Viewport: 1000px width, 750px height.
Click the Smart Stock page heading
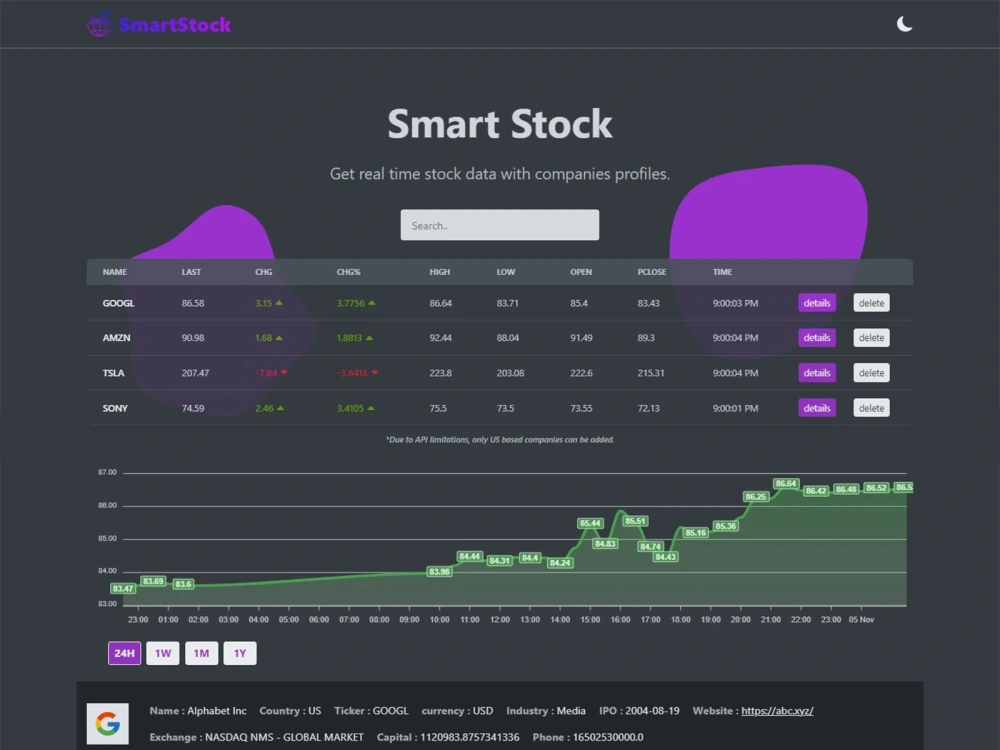[500, 124]
